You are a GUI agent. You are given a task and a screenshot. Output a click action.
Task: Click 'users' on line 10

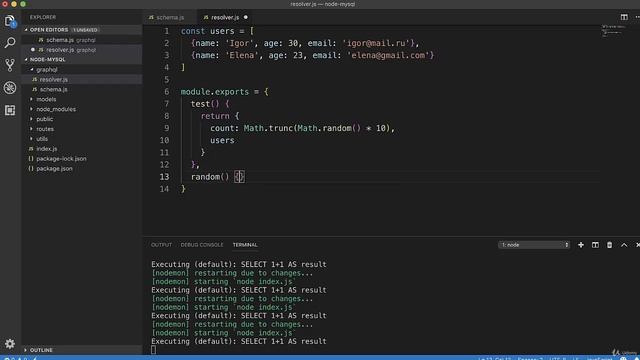(222, 140)
